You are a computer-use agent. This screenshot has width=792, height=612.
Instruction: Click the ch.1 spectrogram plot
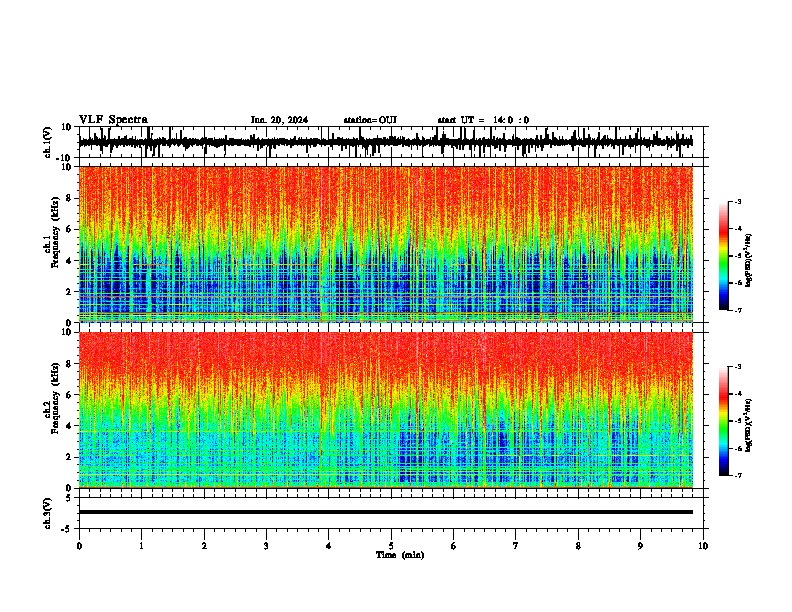pos(386,244)
